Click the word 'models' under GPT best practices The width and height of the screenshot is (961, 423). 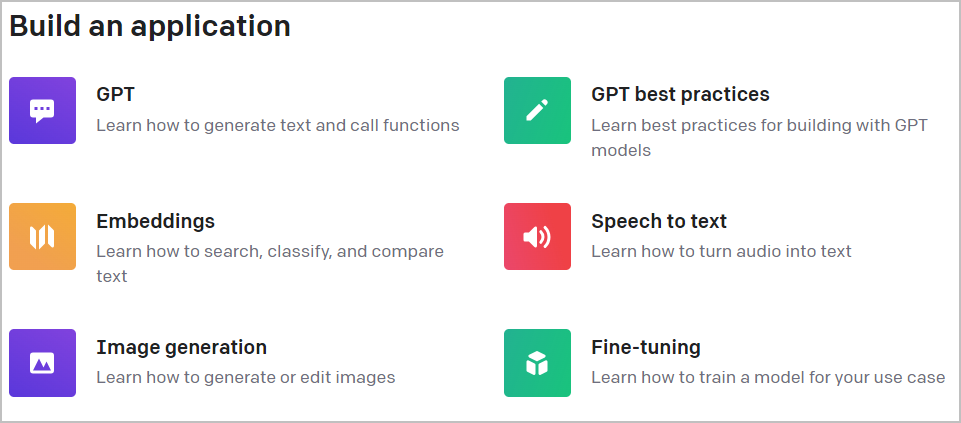[621, 150]
